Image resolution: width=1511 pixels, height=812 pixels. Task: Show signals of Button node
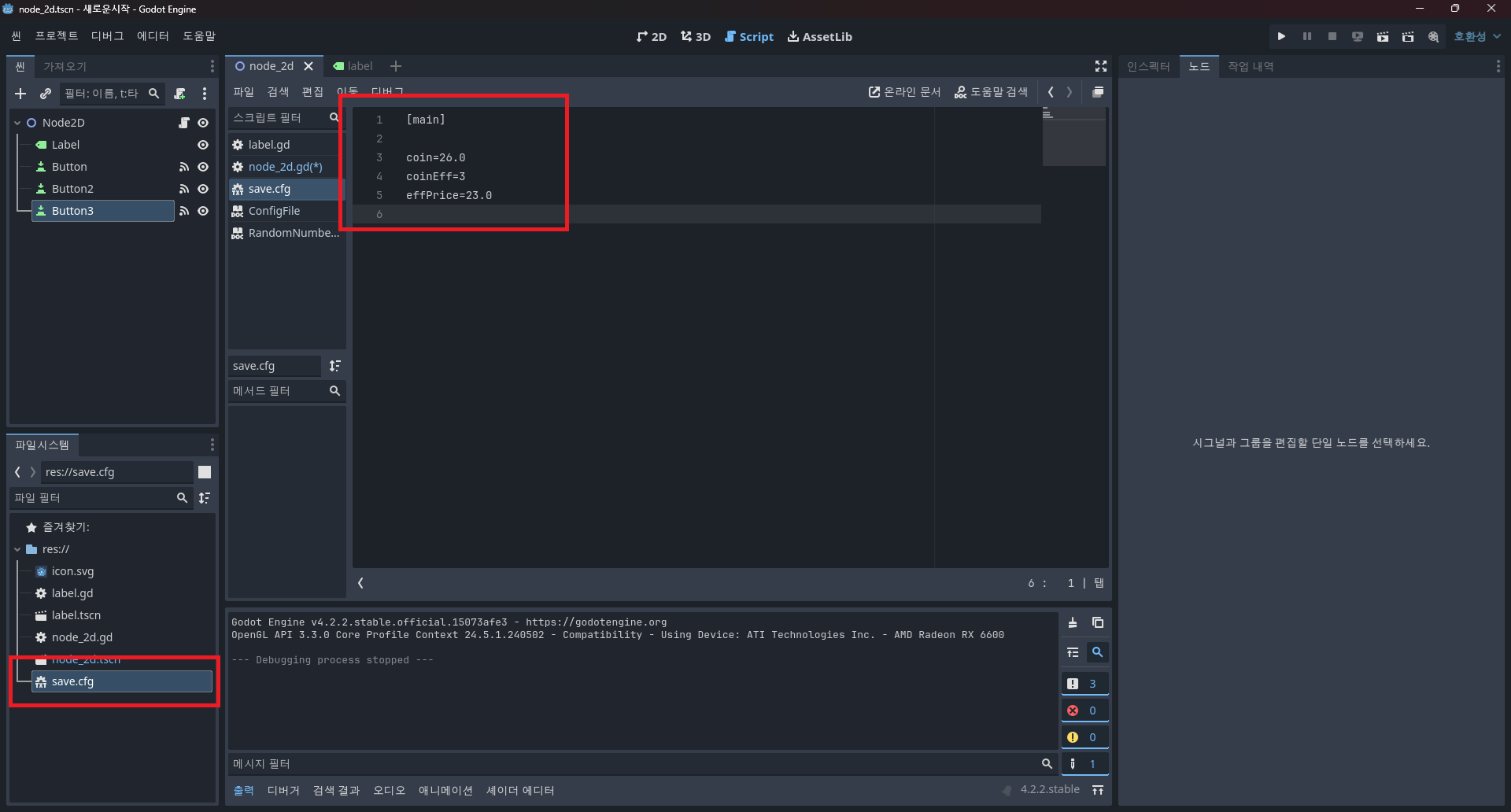tap(184, 167)
